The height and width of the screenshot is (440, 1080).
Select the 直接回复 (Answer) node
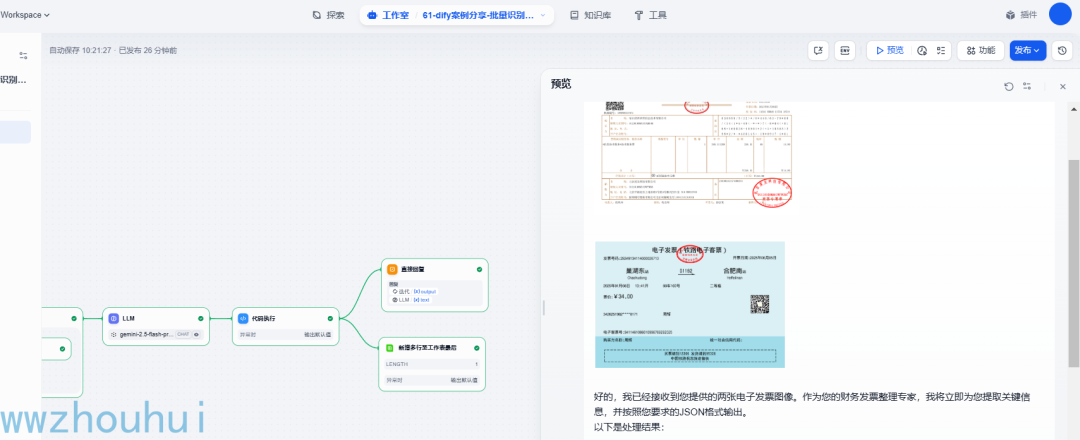click(435, 284)
